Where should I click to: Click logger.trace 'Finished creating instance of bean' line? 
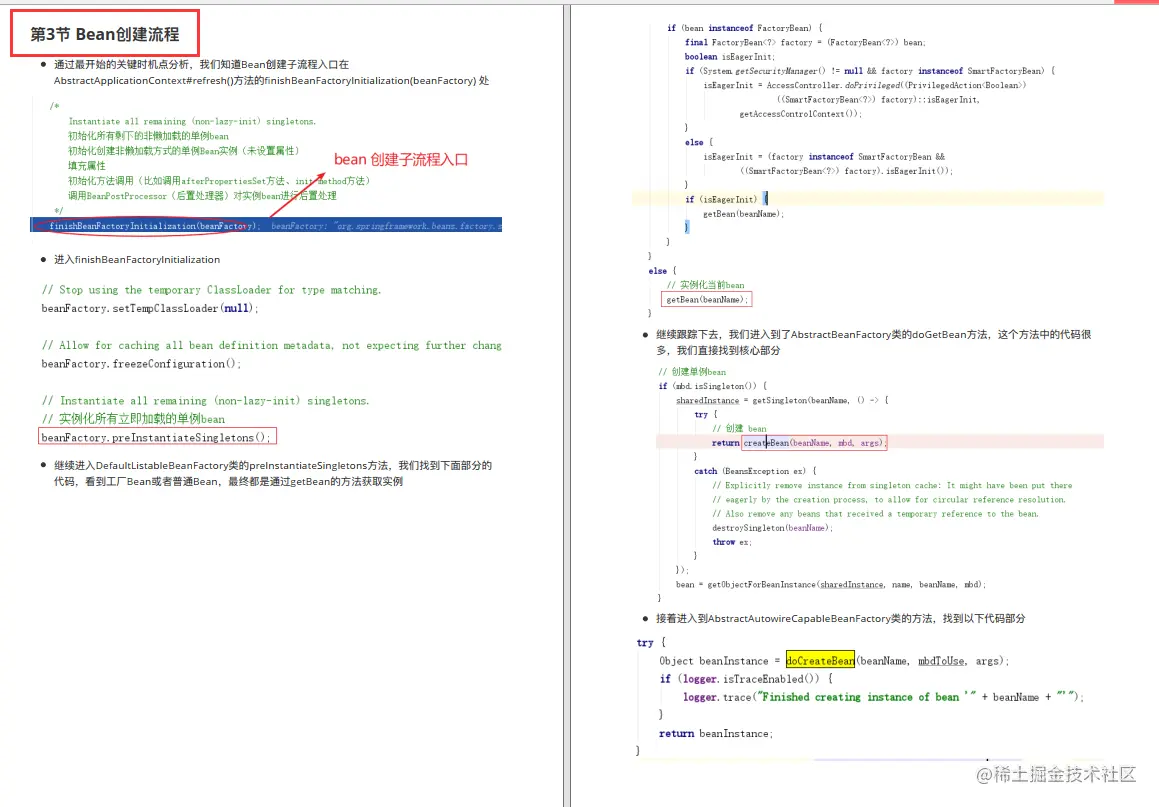click(x=883, y=697)
